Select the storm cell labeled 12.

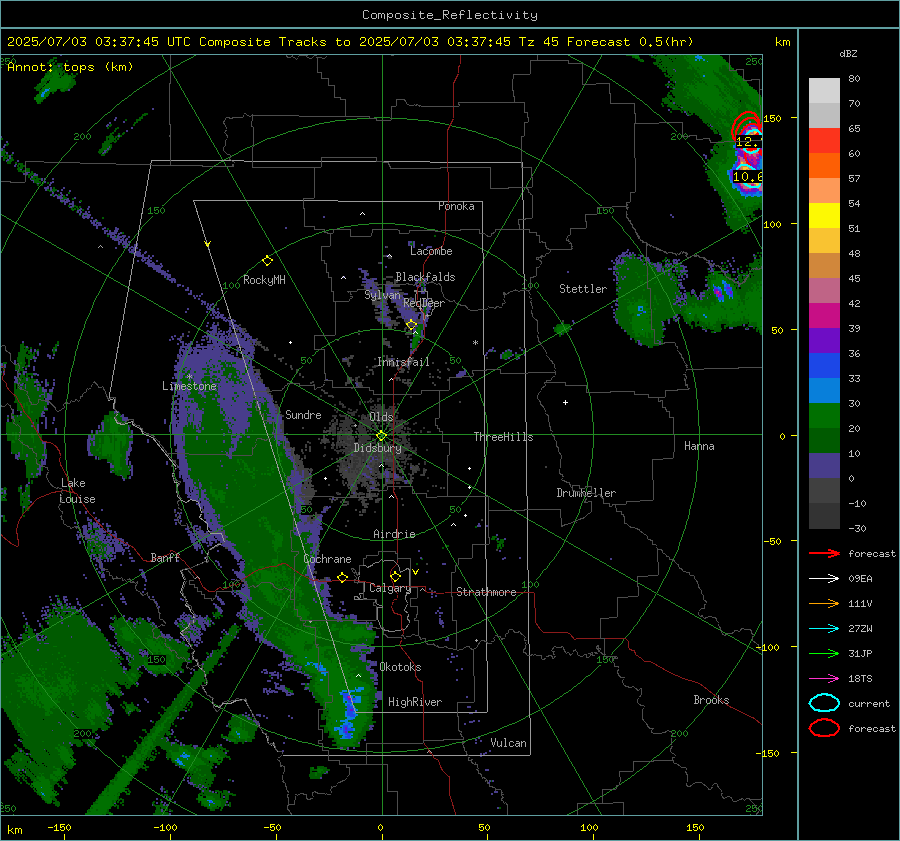(748, 141)
